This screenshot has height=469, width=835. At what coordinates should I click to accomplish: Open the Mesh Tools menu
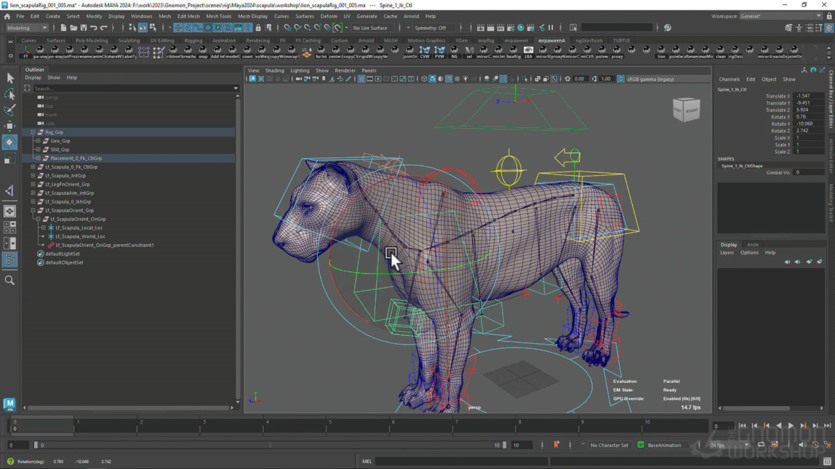[218, 17]
